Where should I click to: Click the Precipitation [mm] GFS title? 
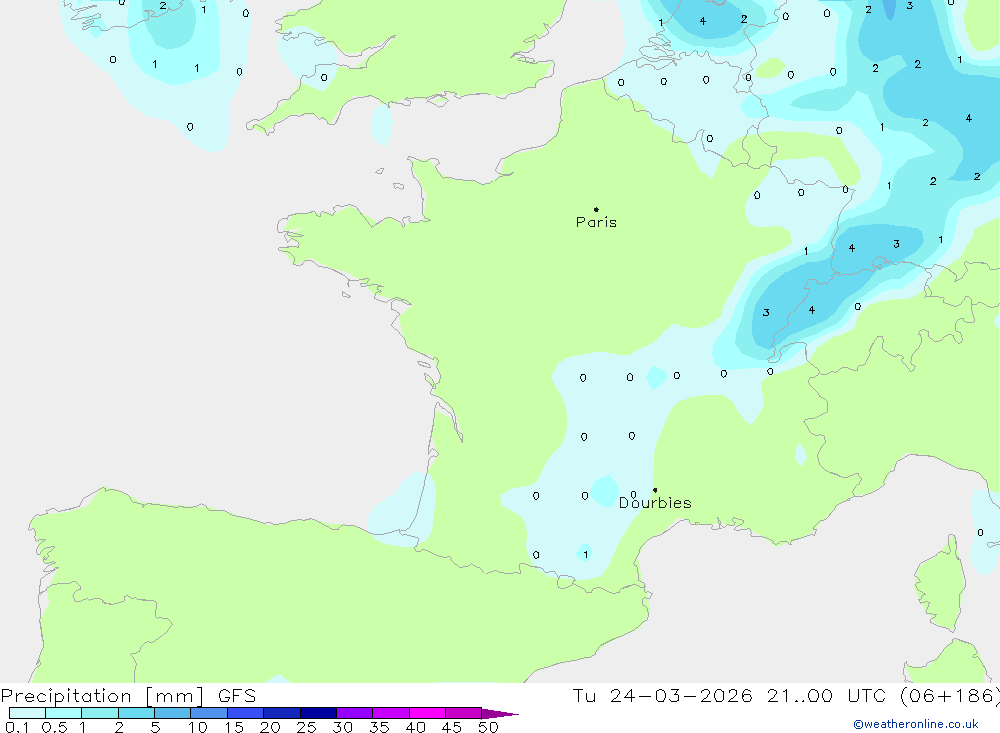tap(128, 696)
